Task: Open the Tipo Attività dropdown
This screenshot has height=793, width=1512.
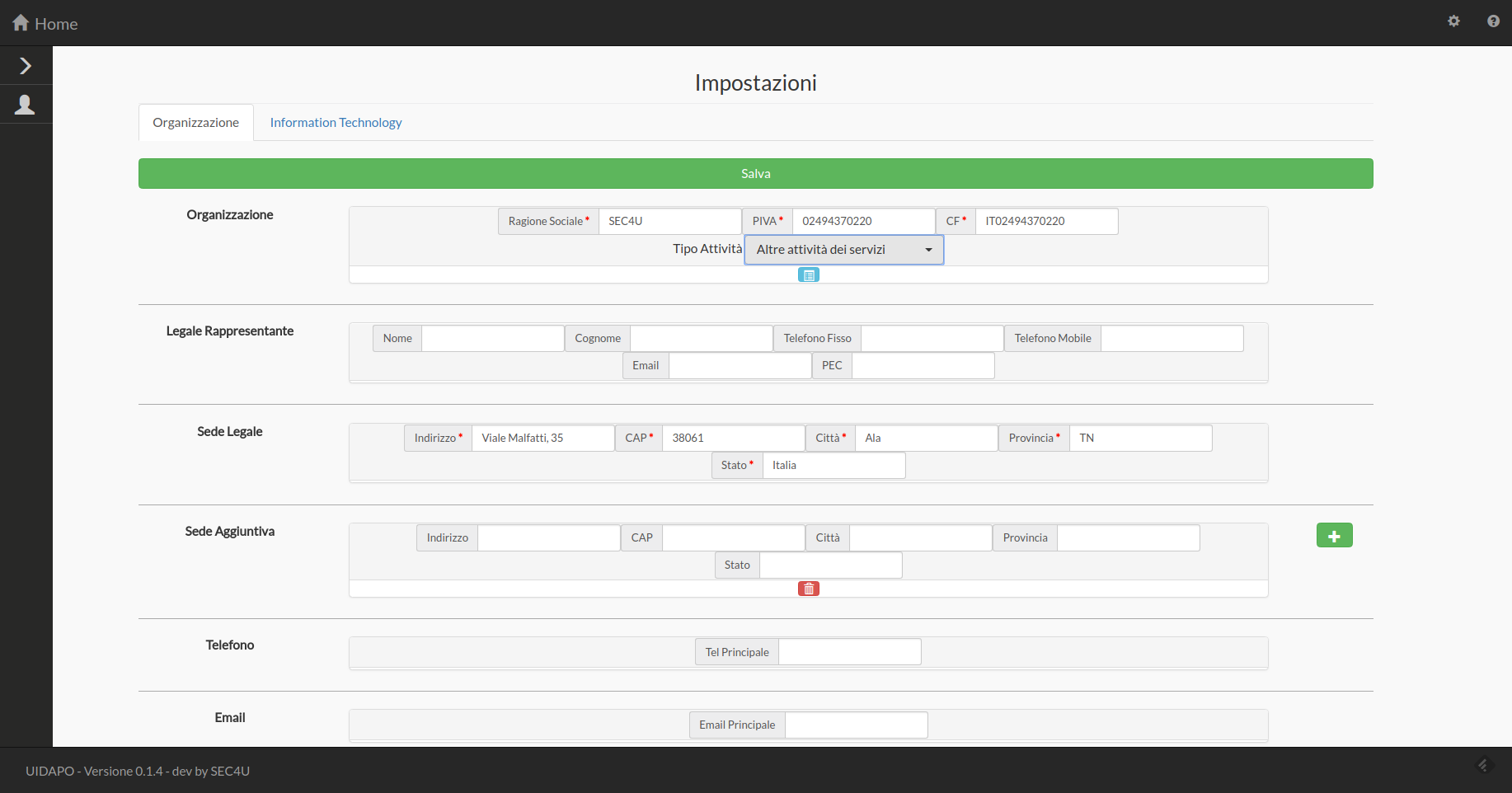Action: [x=844, y=250]
